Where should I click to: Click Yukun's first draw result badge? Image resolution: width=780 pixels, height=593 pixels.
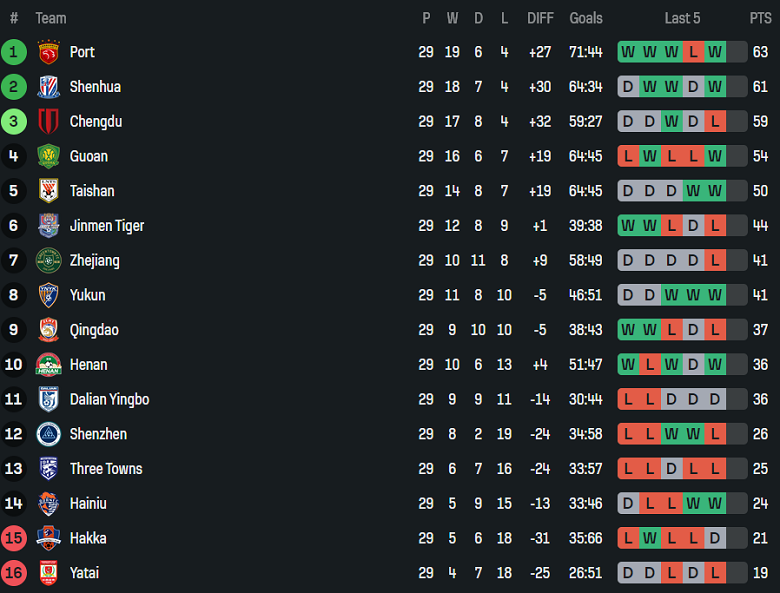pyautogui.click(x=628, y=295)
